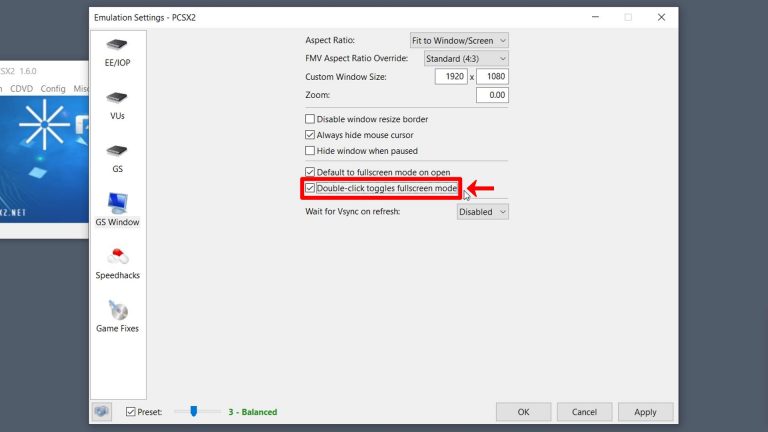The width and height of the screenshot is (768, 432).
Task: Select the GS Window settings page
Action: tap(118, 210)
